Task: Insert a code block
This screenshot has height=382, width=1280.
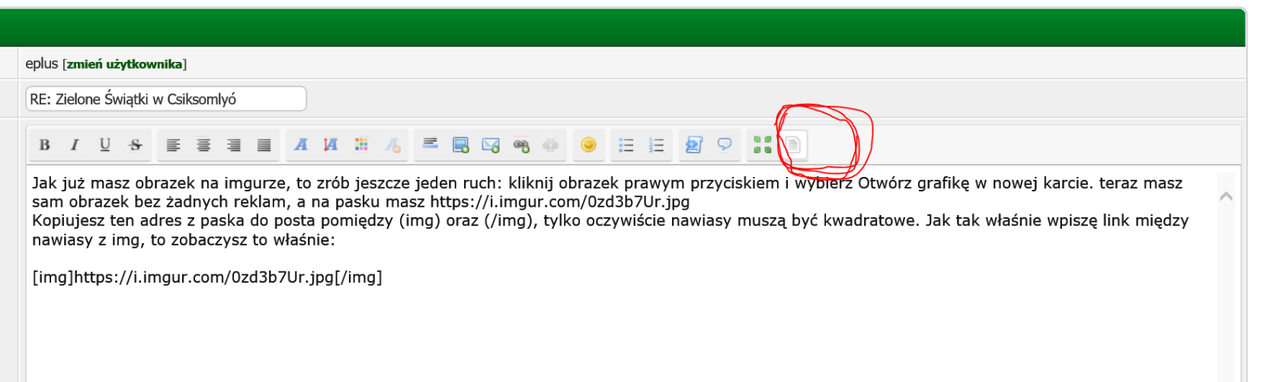Action: [694, 145]
